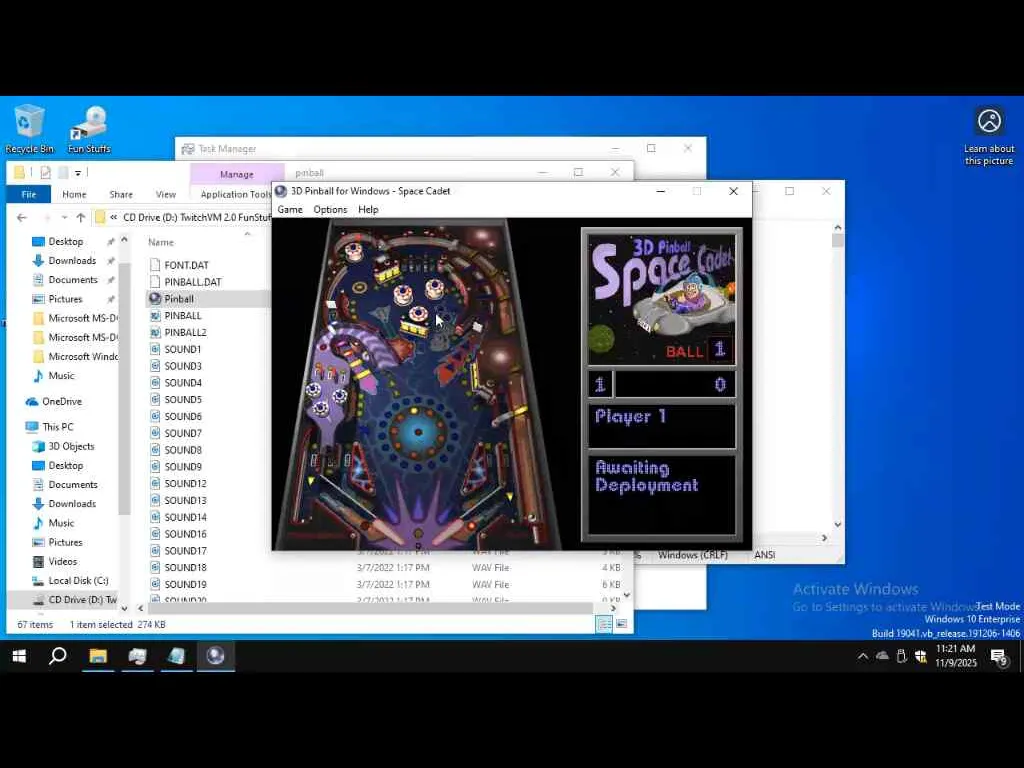Click the Properties icon in Explorer quick access toolbar
1024x768 pixels.
45,172
